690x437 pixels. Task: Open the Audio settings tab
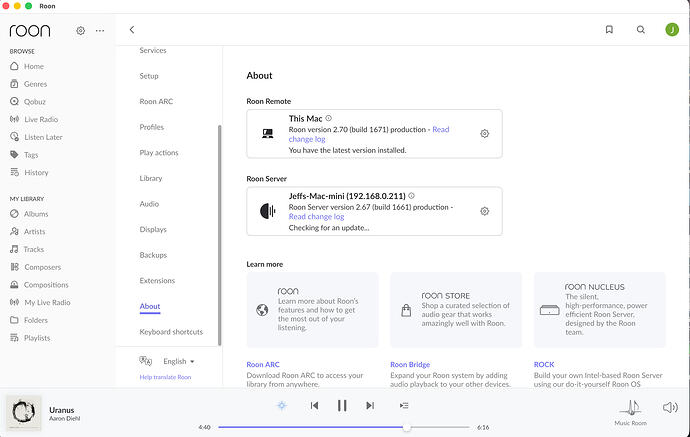[x=149, y=204]
